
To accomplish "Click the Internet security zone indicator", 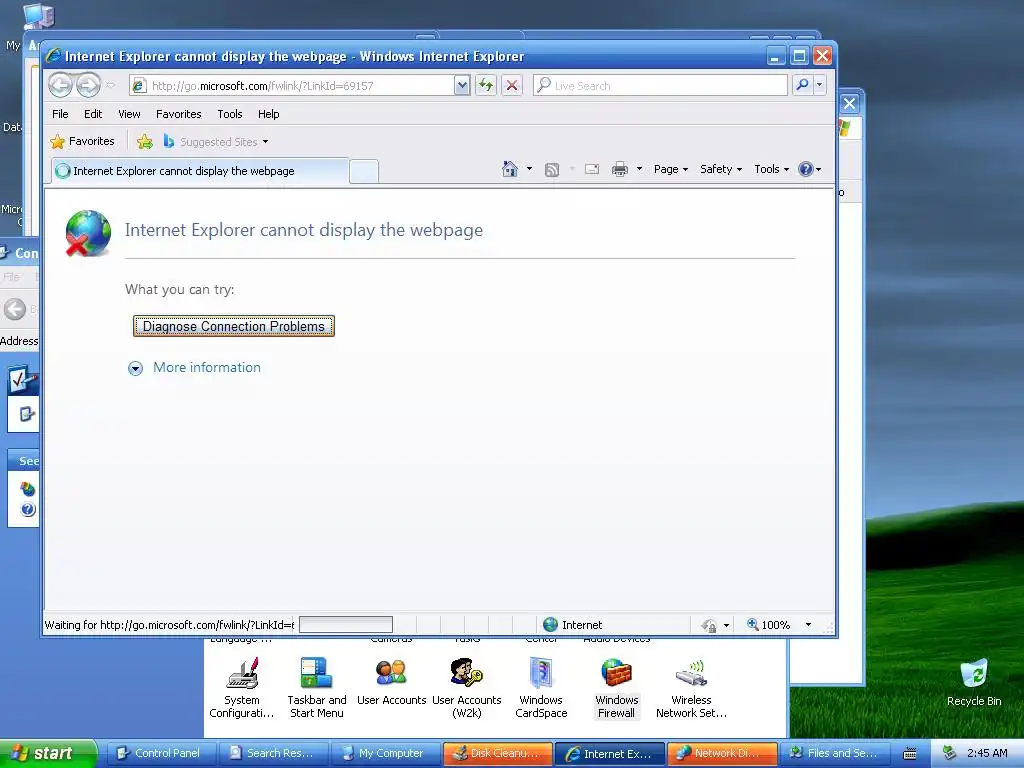I will point(573,625).
